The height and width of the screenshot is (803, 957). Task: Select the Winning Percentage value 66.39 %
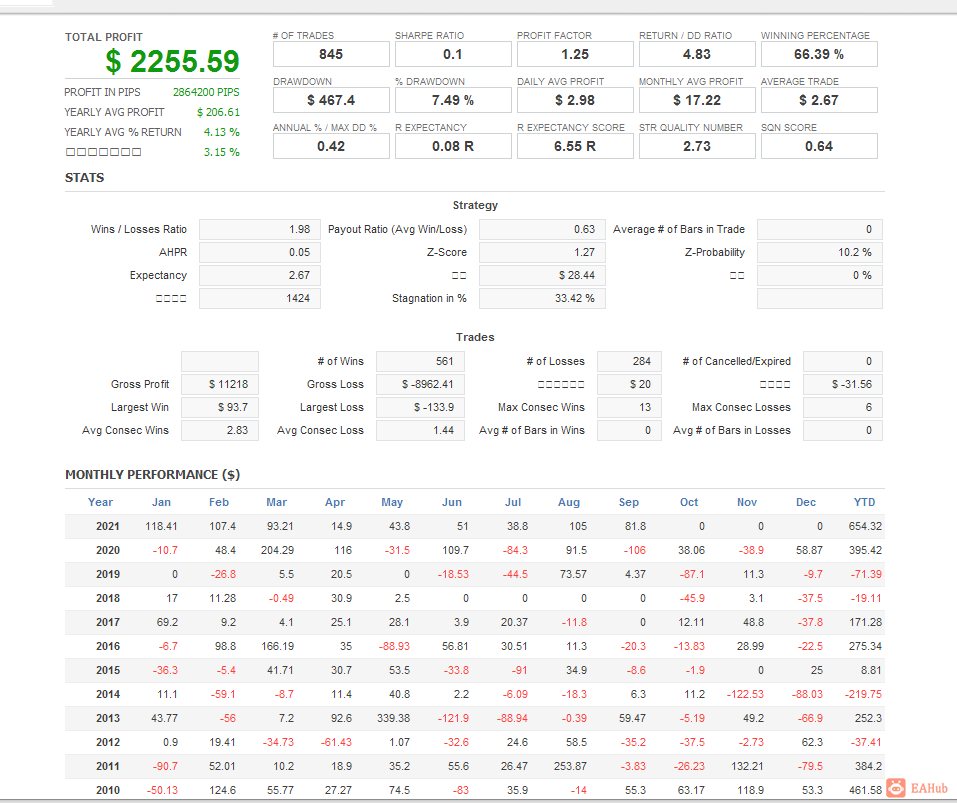pyautogui.click(x=819, y=54)
